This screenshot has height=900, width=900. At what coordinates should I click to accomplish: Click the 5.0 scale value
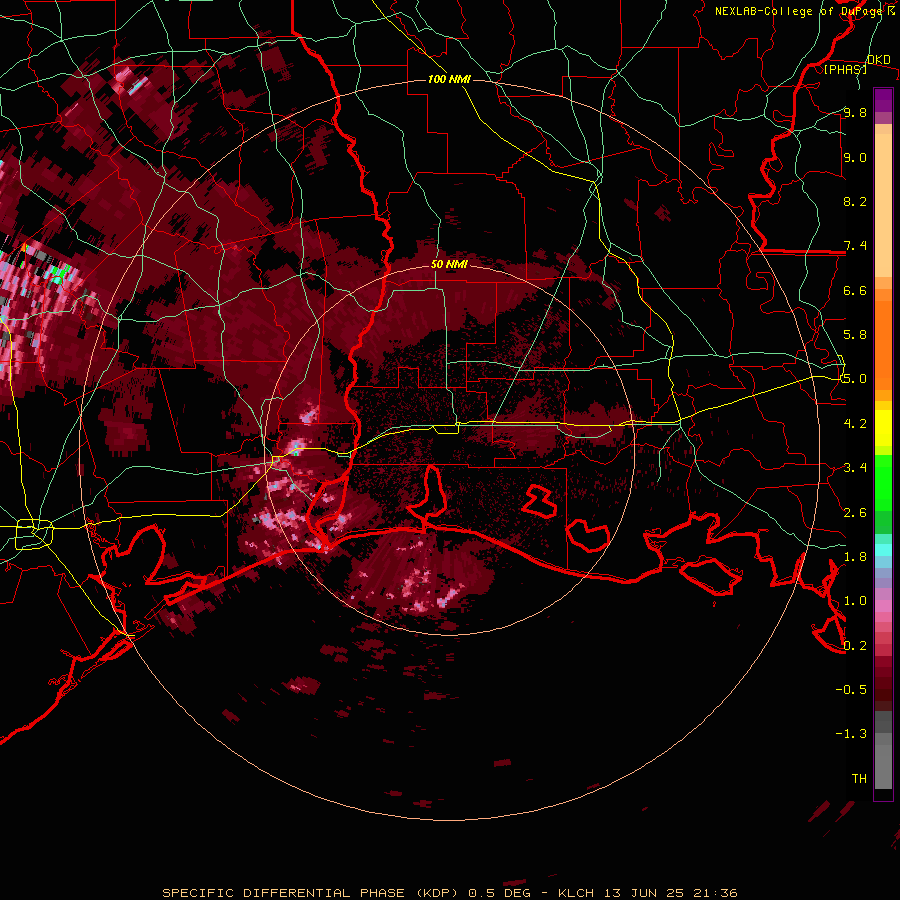(x=855, y=379)
